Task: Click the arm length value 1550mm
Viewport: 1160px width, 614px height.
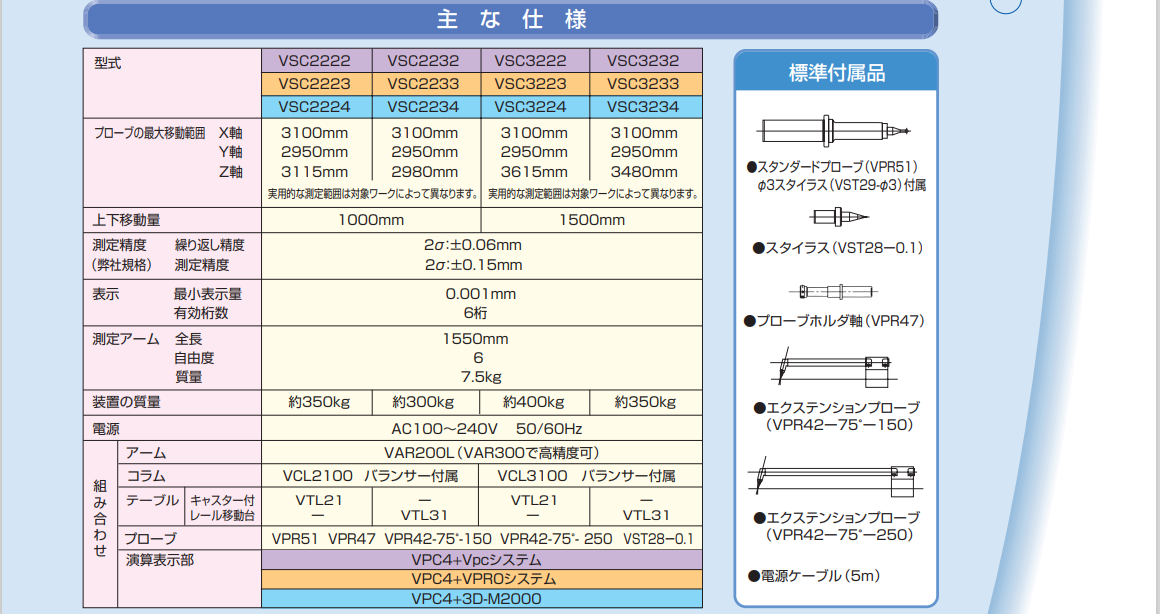Action: coord(476,339)
